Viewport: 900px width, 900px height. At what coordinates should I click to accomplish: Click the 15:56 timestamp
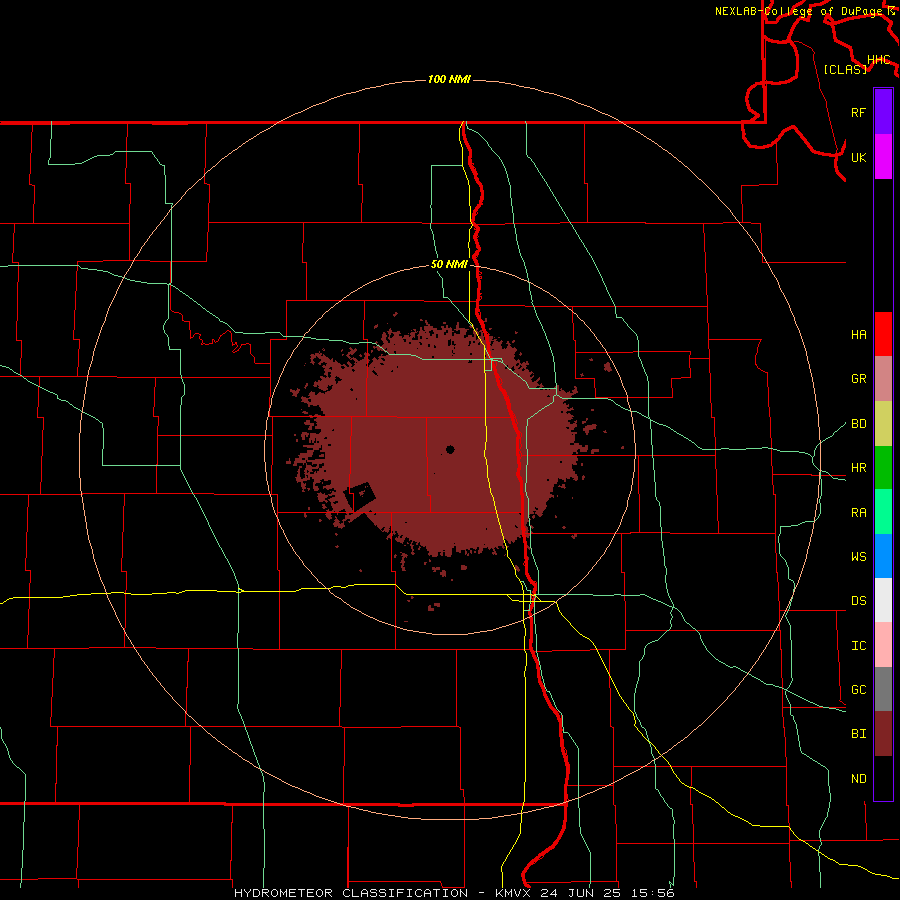click(x=654, y=893)
